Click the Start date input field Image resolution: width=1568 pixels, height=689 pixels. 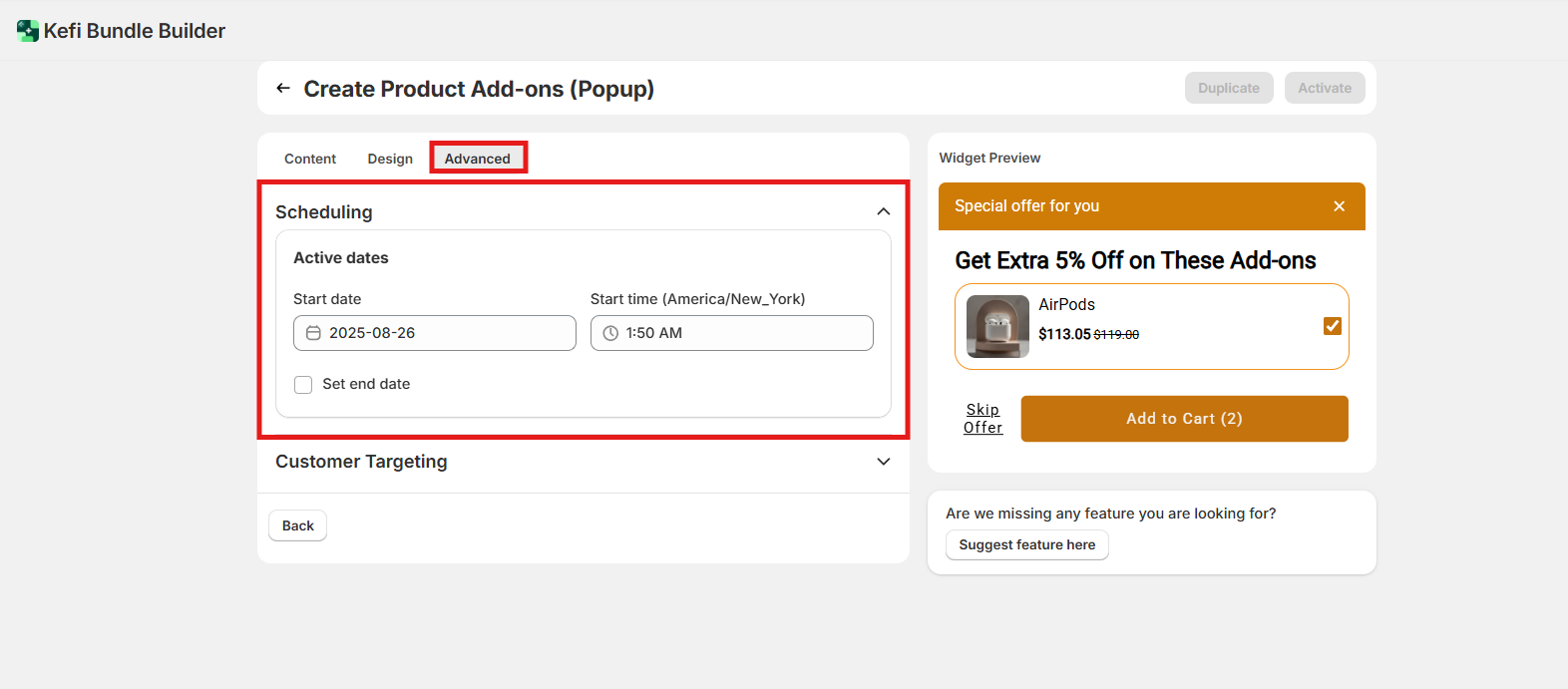click(449, 333)
